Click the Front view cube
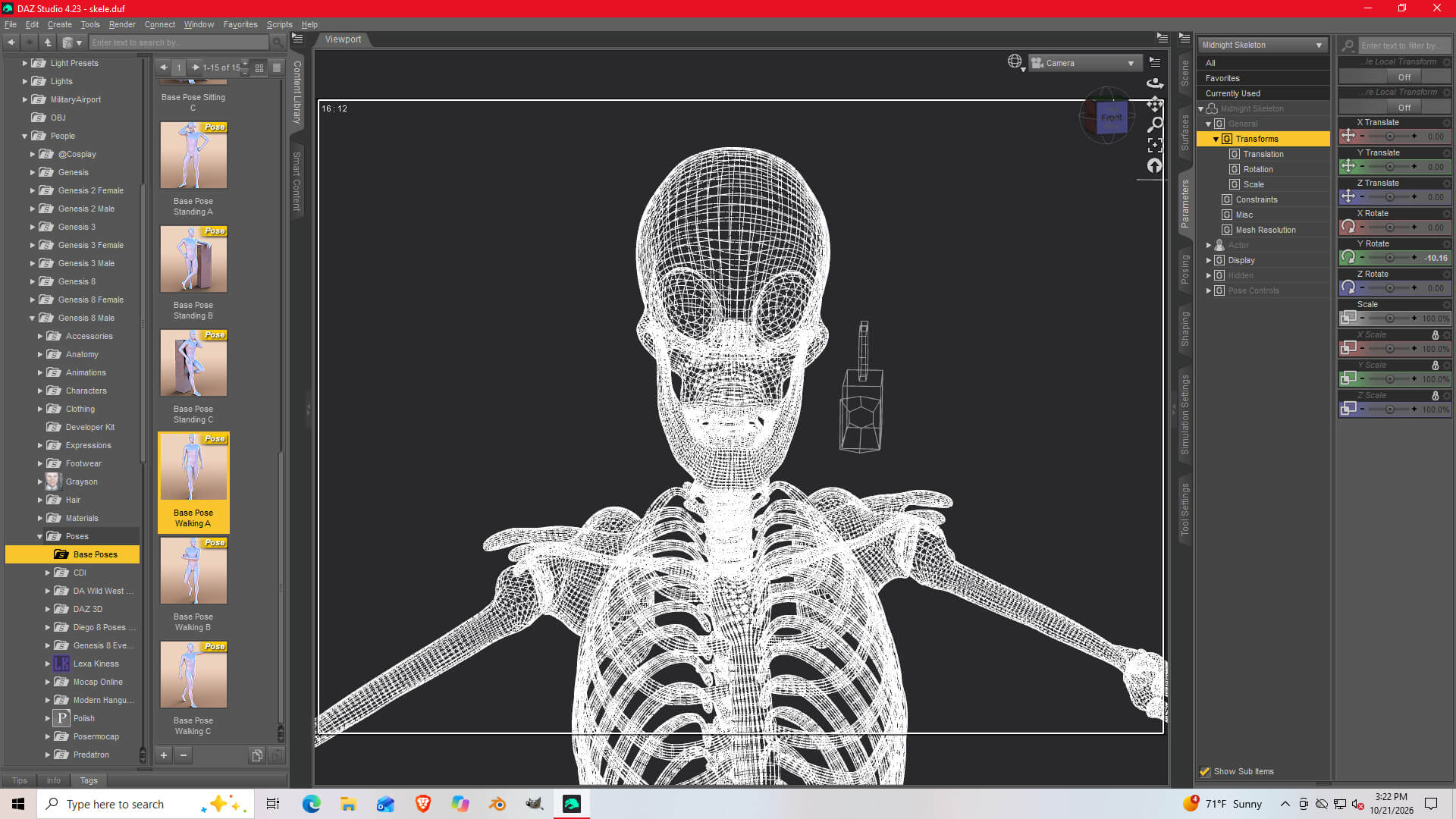Viewport: 1456px width, 819px height. (x=1112, y=118)
